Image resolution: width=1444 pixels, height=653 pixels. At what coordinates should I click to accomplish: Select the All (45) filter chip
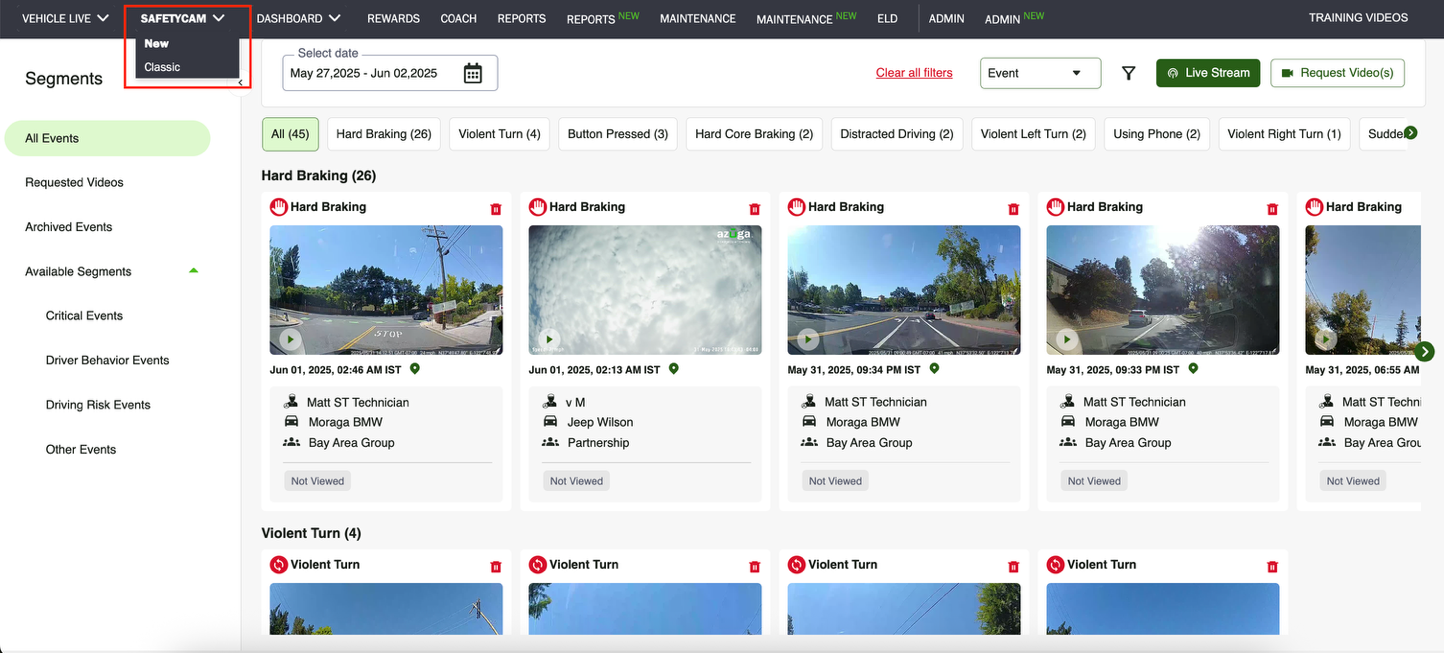point(290,134)
